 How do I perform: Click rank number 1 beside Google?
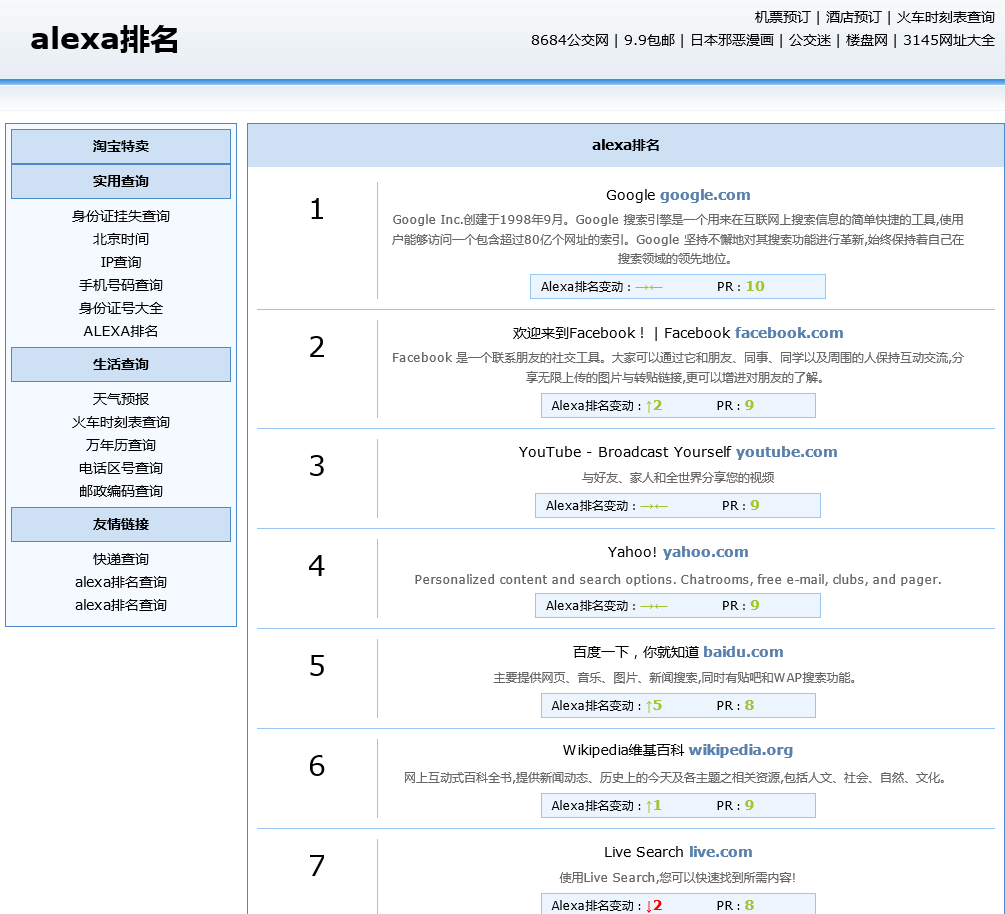click(x=317, y=210)
